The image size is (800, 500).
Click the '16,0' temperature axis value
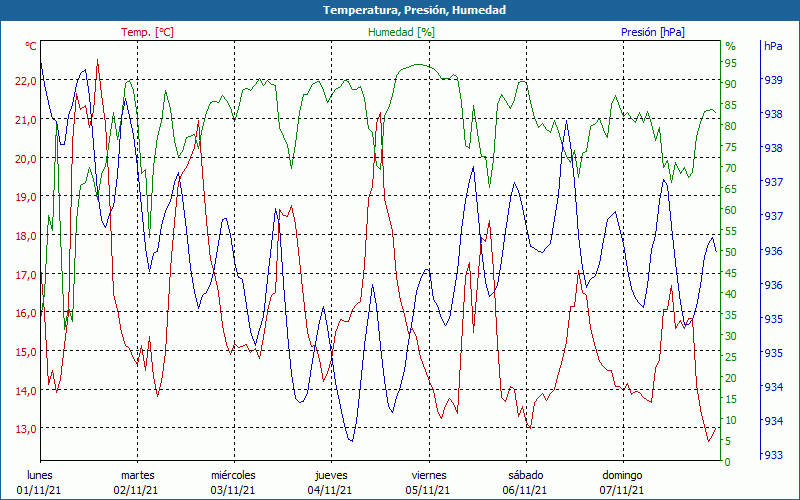[27, 313]
